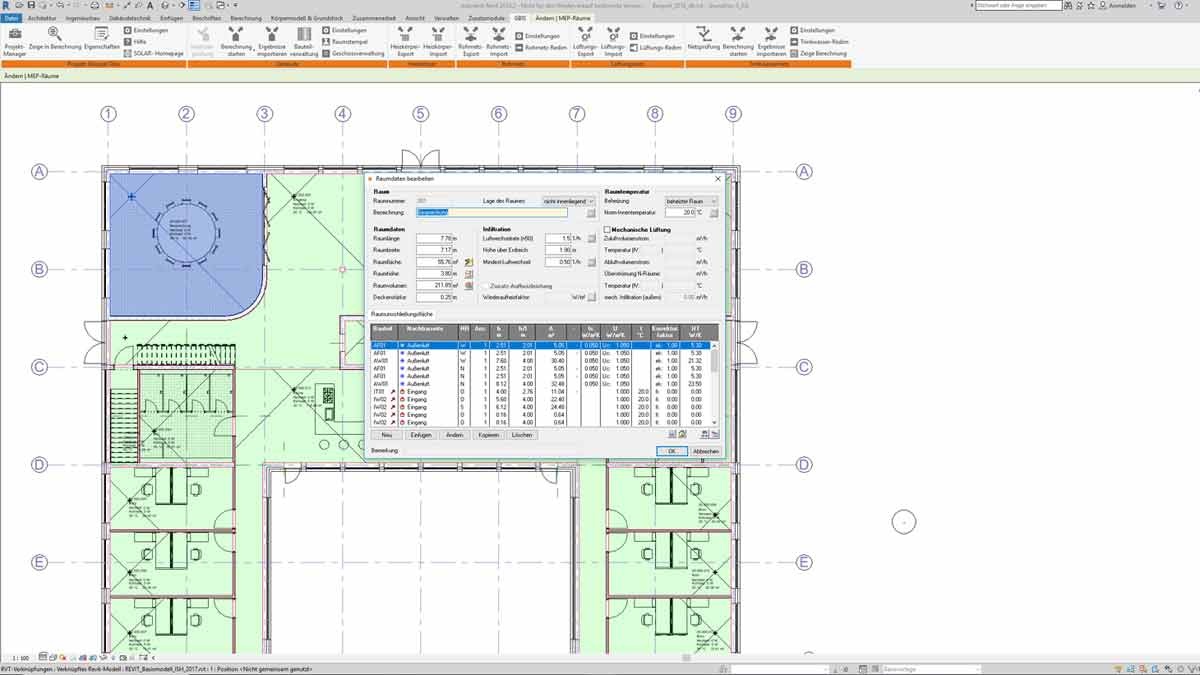Open the Bauteilverwaltung tool
The image size is (1200, 675).
303,42
